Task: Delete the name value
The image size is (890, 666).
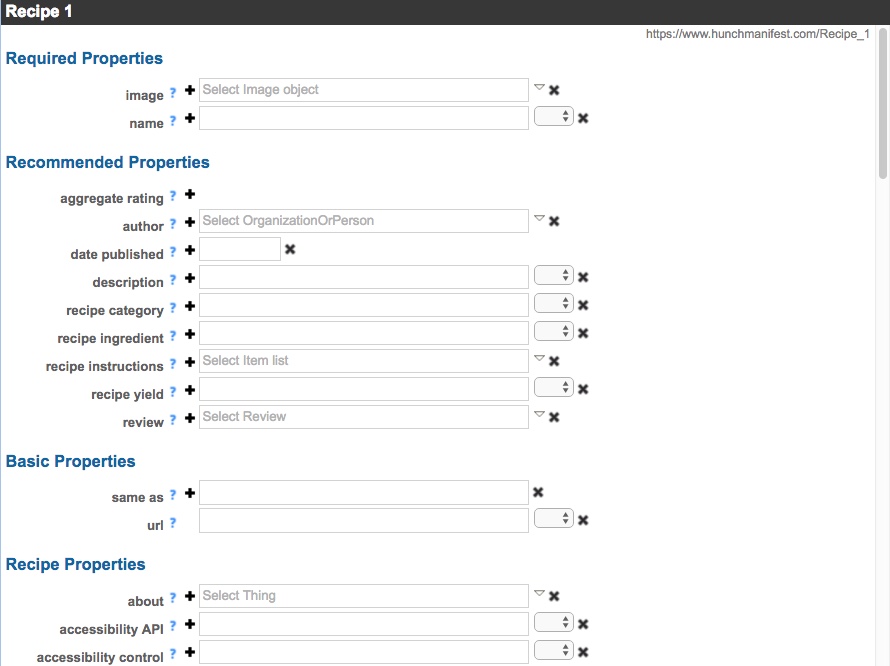Action: point(583,118)
